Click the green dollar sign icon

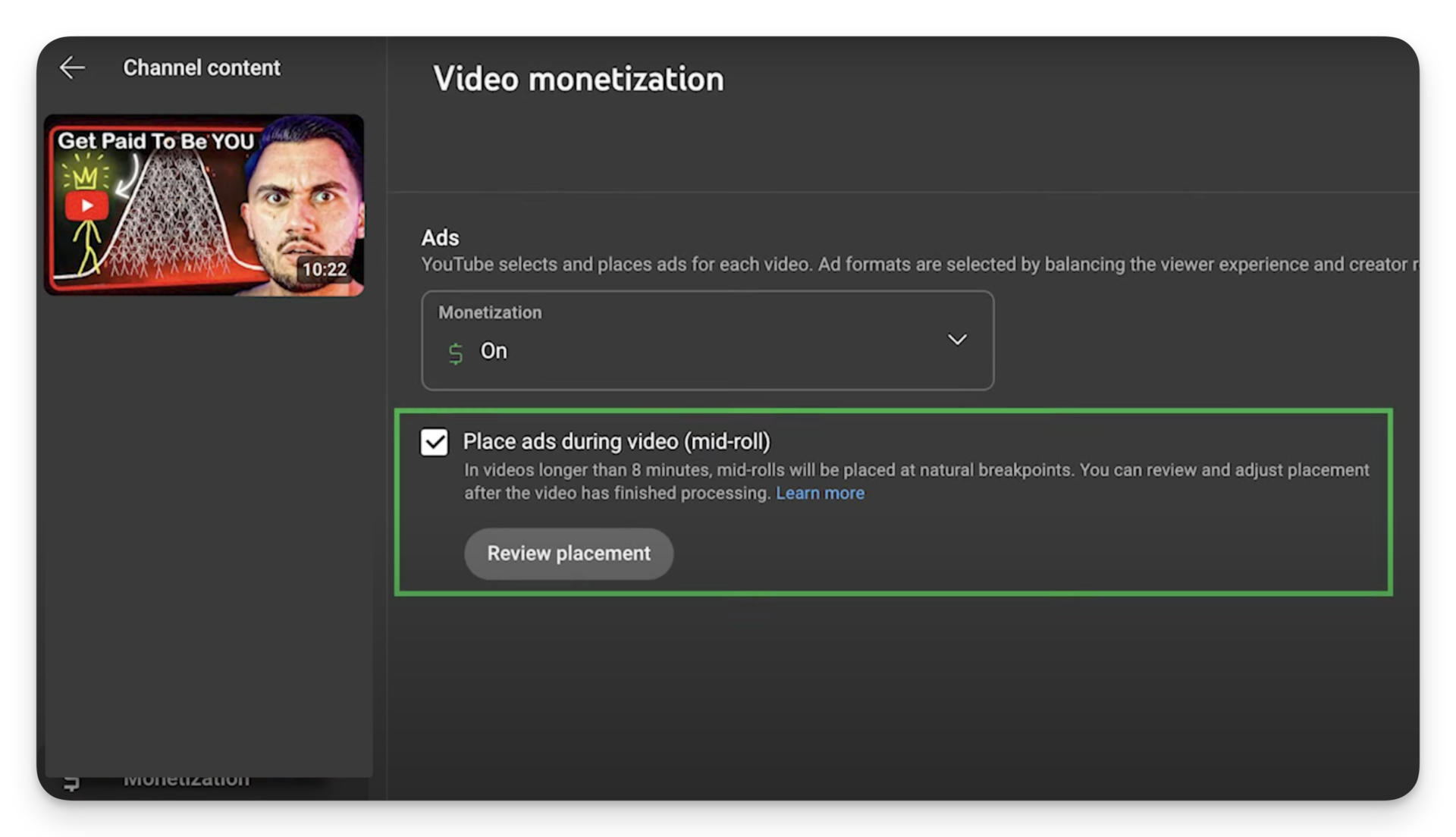click(x=455, y=353)
